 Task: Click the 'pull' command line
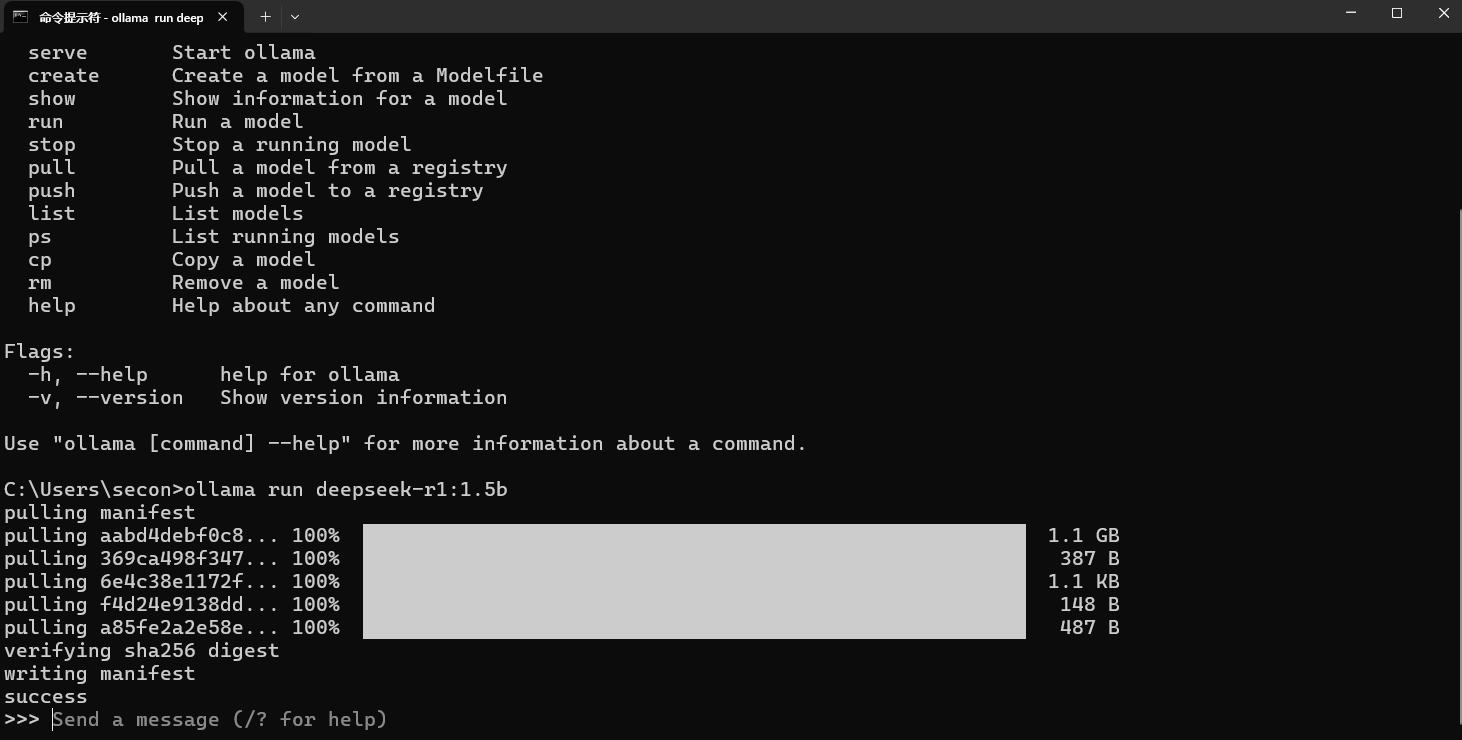pos(268,168)
